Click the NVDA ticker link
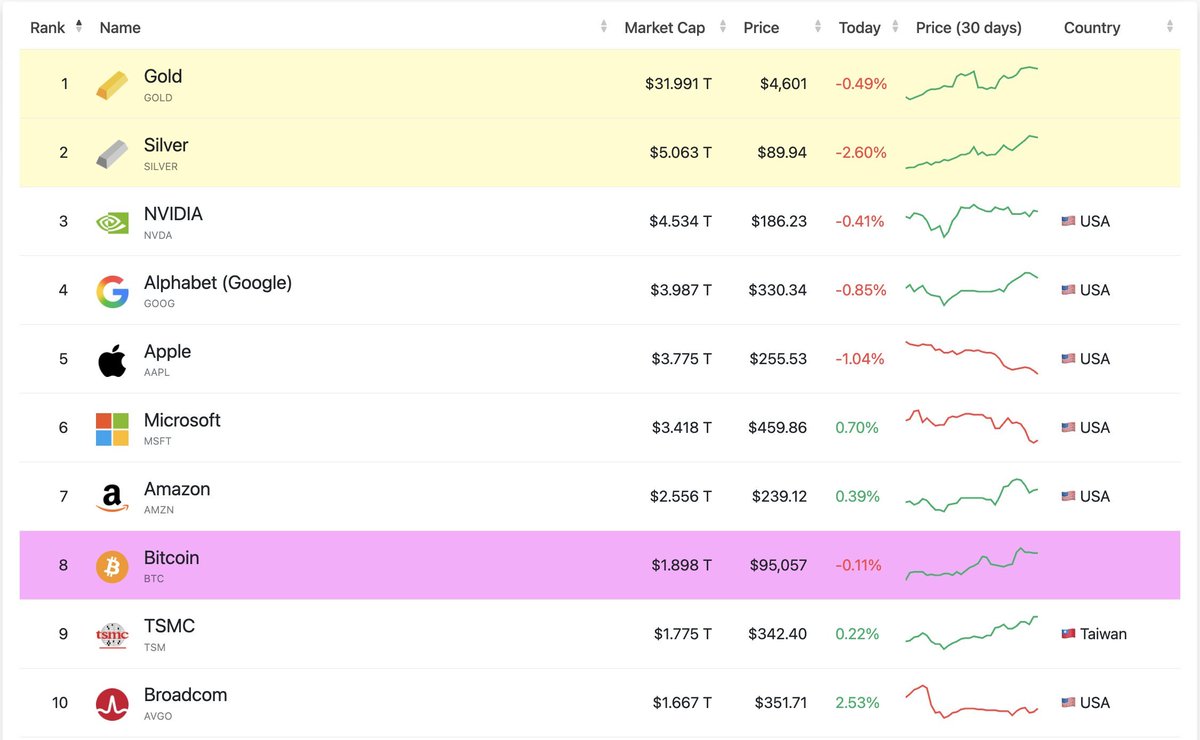This screenshot has height=740, width=1200. click(159, 235)
